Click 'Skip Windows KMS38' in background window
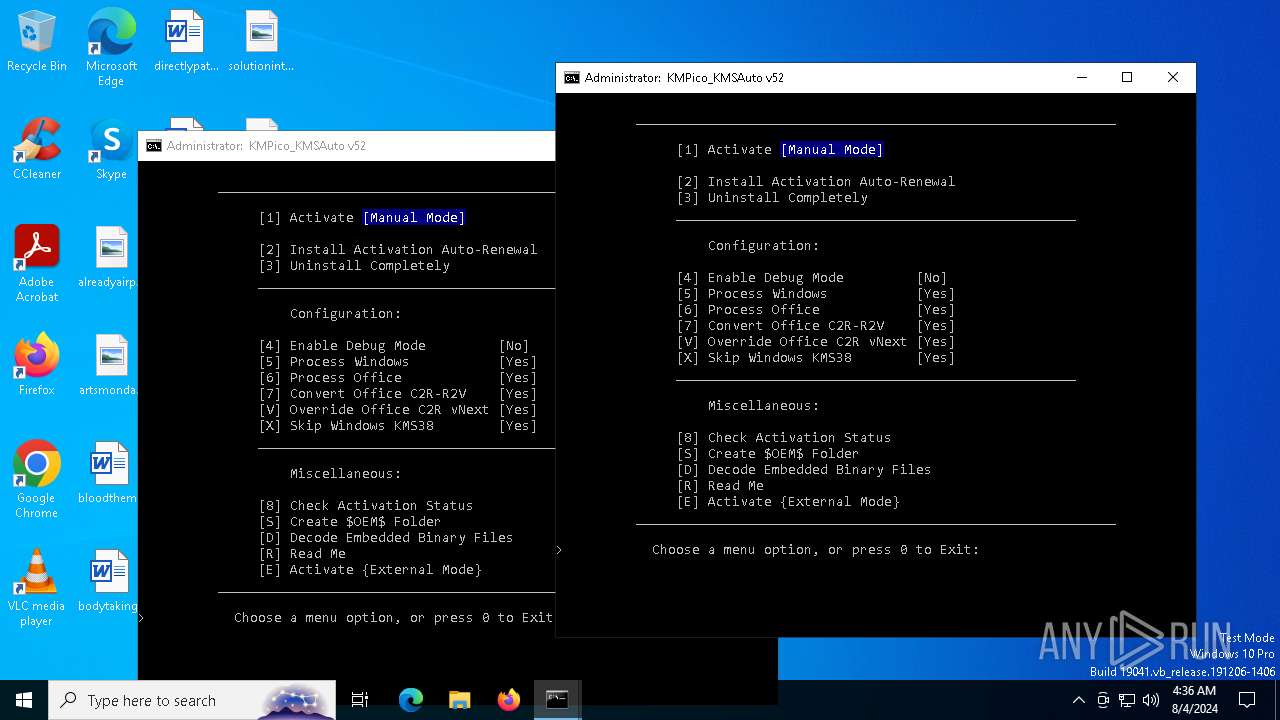Screen dimensions: 1280x720 (x=362, y=426)
